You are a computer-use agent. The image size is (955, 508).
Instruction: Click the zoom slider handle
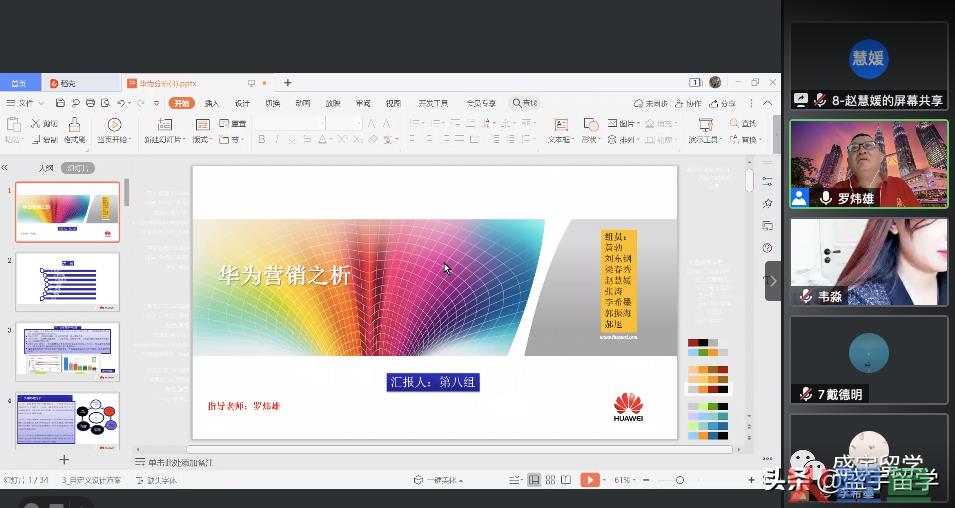[x=680, y=480]
